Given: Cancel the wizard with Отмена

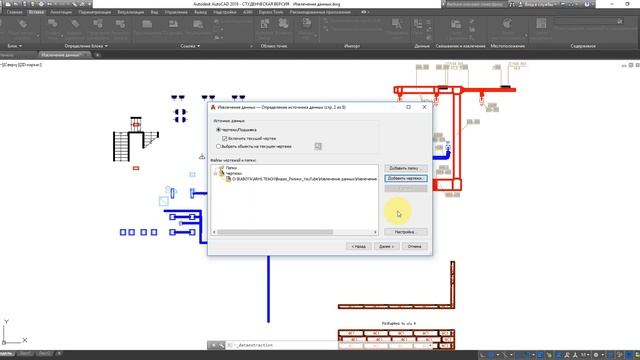Looking at the screenshot, I should tap(414, 247).
